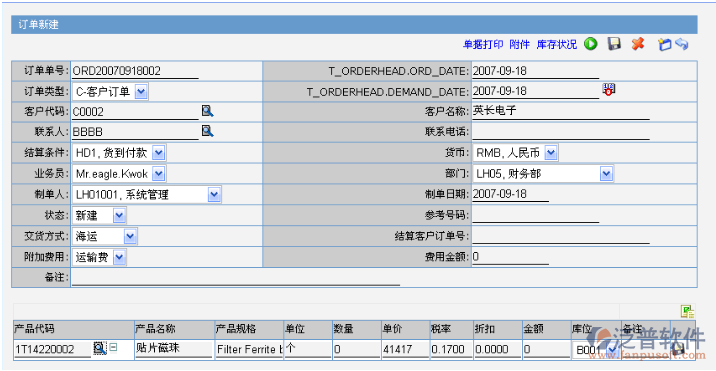The height and width of the screenshot is (371, 716).
Task: Click the 单据打印 link
Action: tap(483, 44)
